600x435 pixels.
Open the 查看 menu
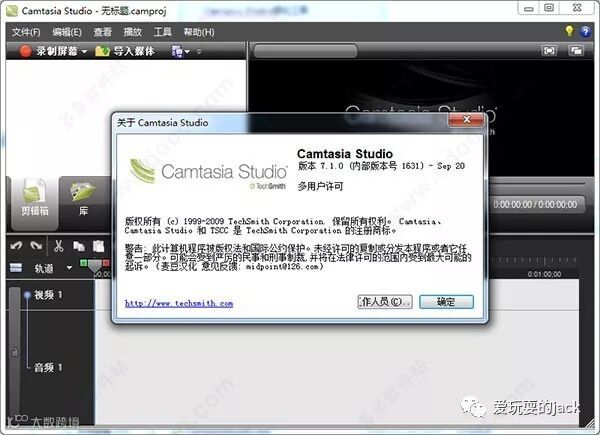point(103,32)
